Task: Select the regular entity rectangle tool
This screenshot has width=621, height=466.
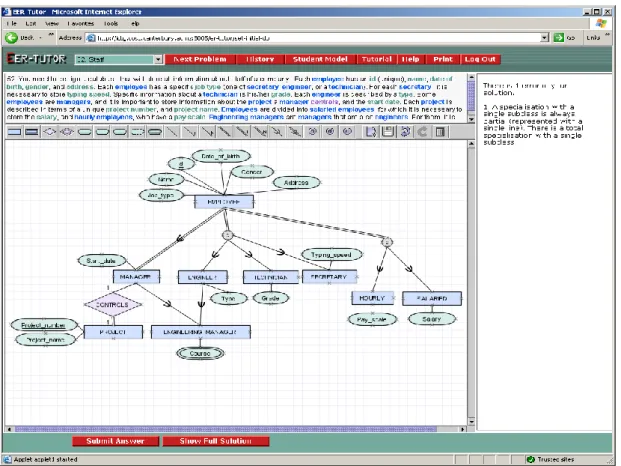Action: click(x=15, y=132)
